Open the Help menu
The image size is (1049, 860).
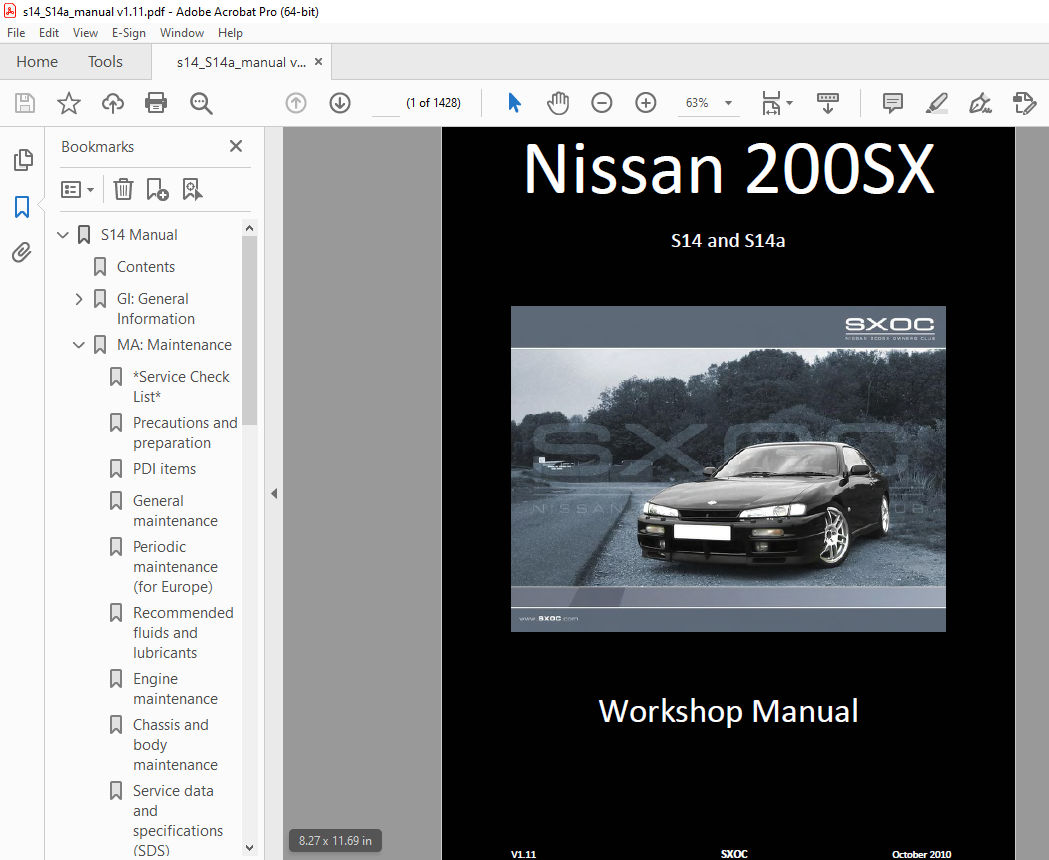(x=230, y=33)
